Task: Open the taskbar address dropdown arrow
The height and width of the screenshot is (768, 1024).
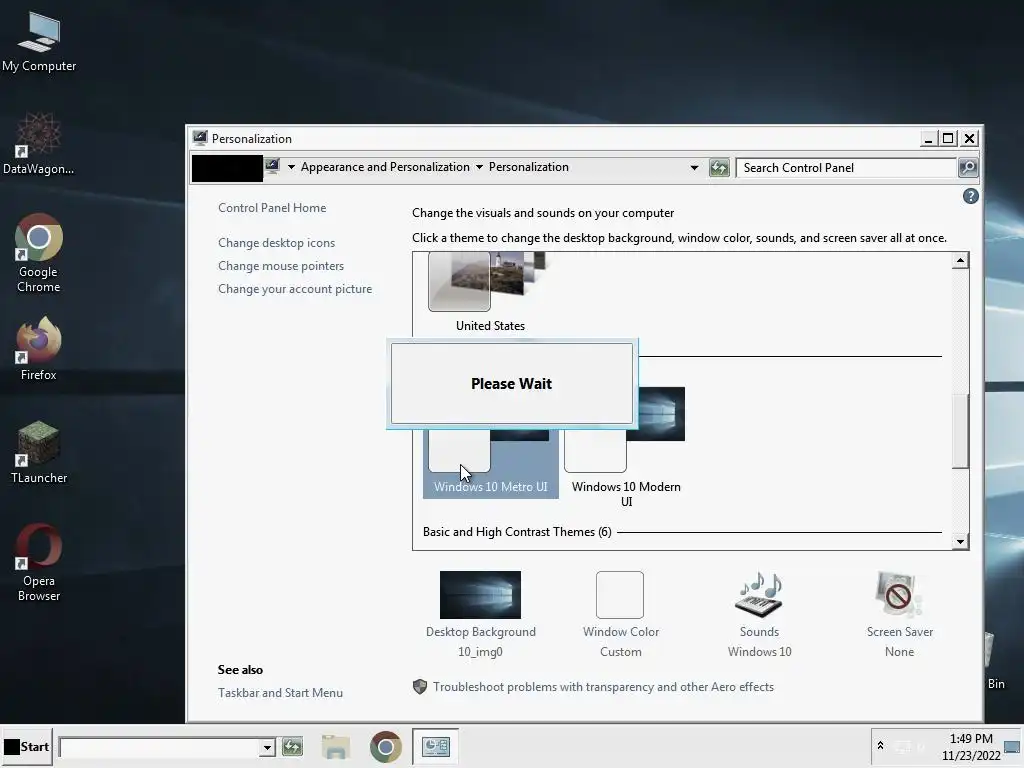Action: click(x=266, y=747)
